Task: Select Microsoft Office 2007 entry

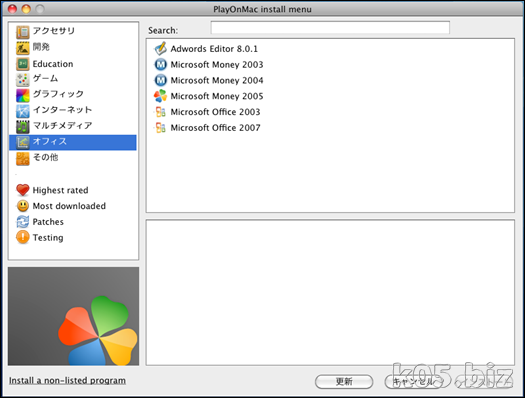Action: (x=215, y=128)
